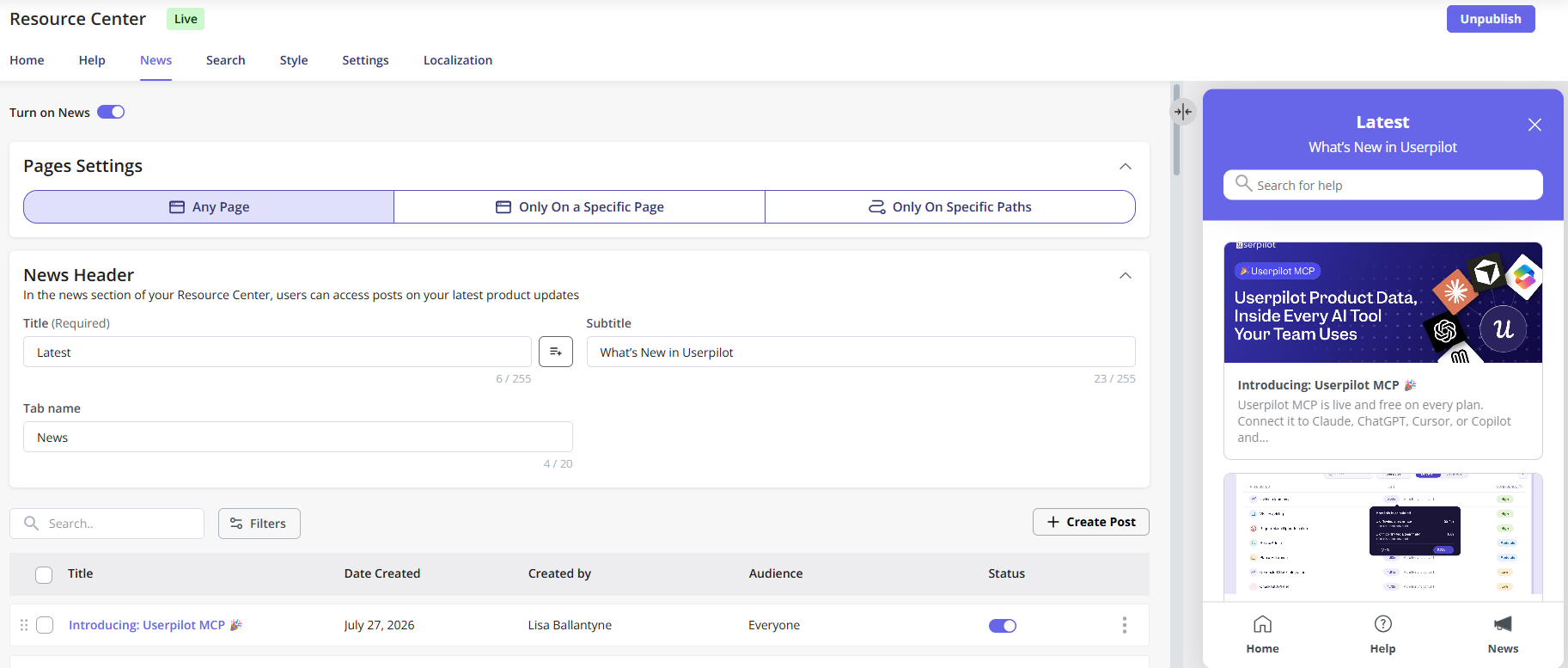Toggle the Turn on News switch
The width and height of the screenshot is (1568, 668).
pos(111,112)
